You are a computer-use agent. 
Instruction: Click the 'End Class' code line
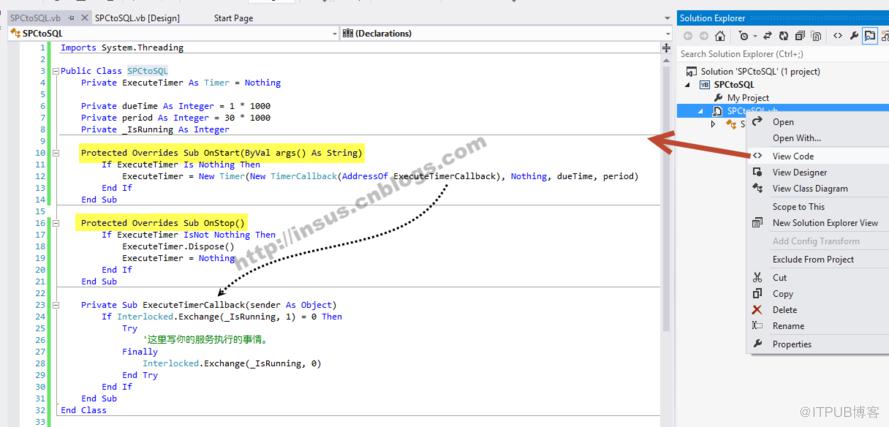tap(83, 410)
